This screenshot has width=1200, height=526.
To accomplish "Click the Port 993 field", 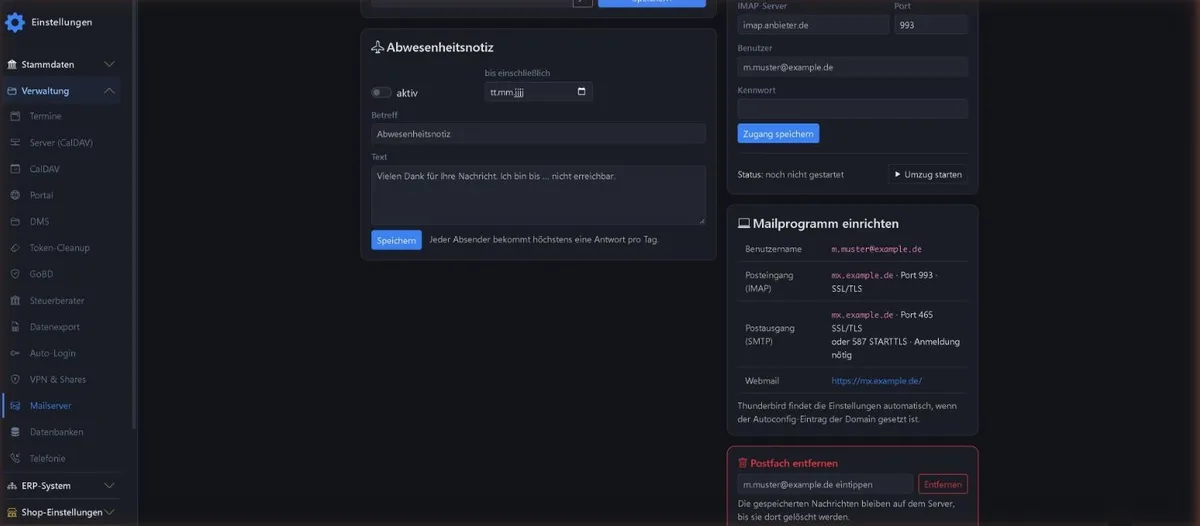I will coord(931,25).
